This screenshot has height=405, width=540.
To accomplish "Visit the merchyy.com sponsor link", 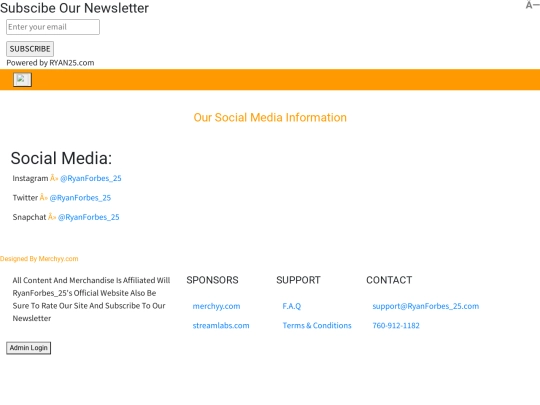I will tap(216, 306).
